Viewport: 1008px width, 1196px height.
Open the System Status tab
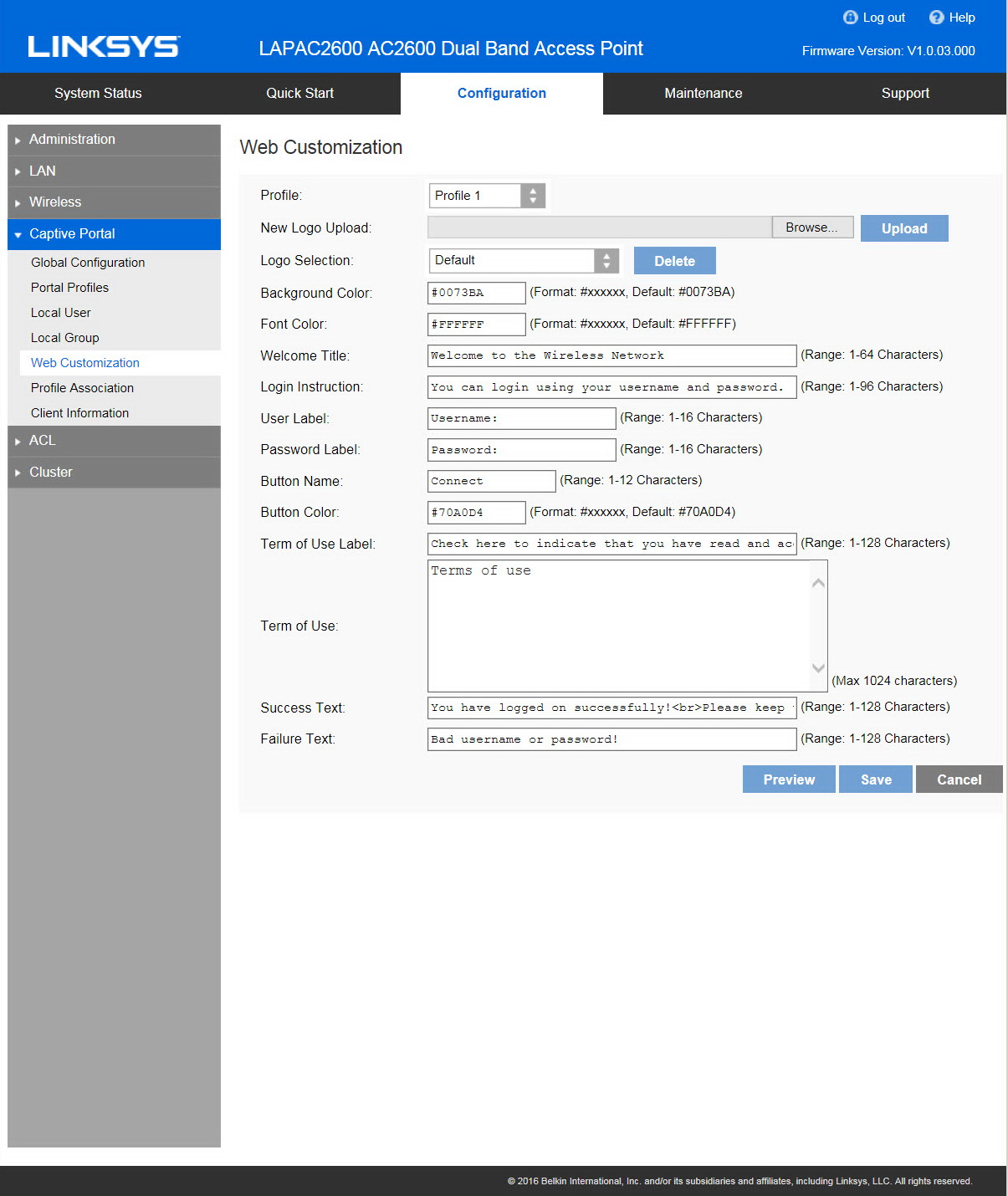click(98, 93)
